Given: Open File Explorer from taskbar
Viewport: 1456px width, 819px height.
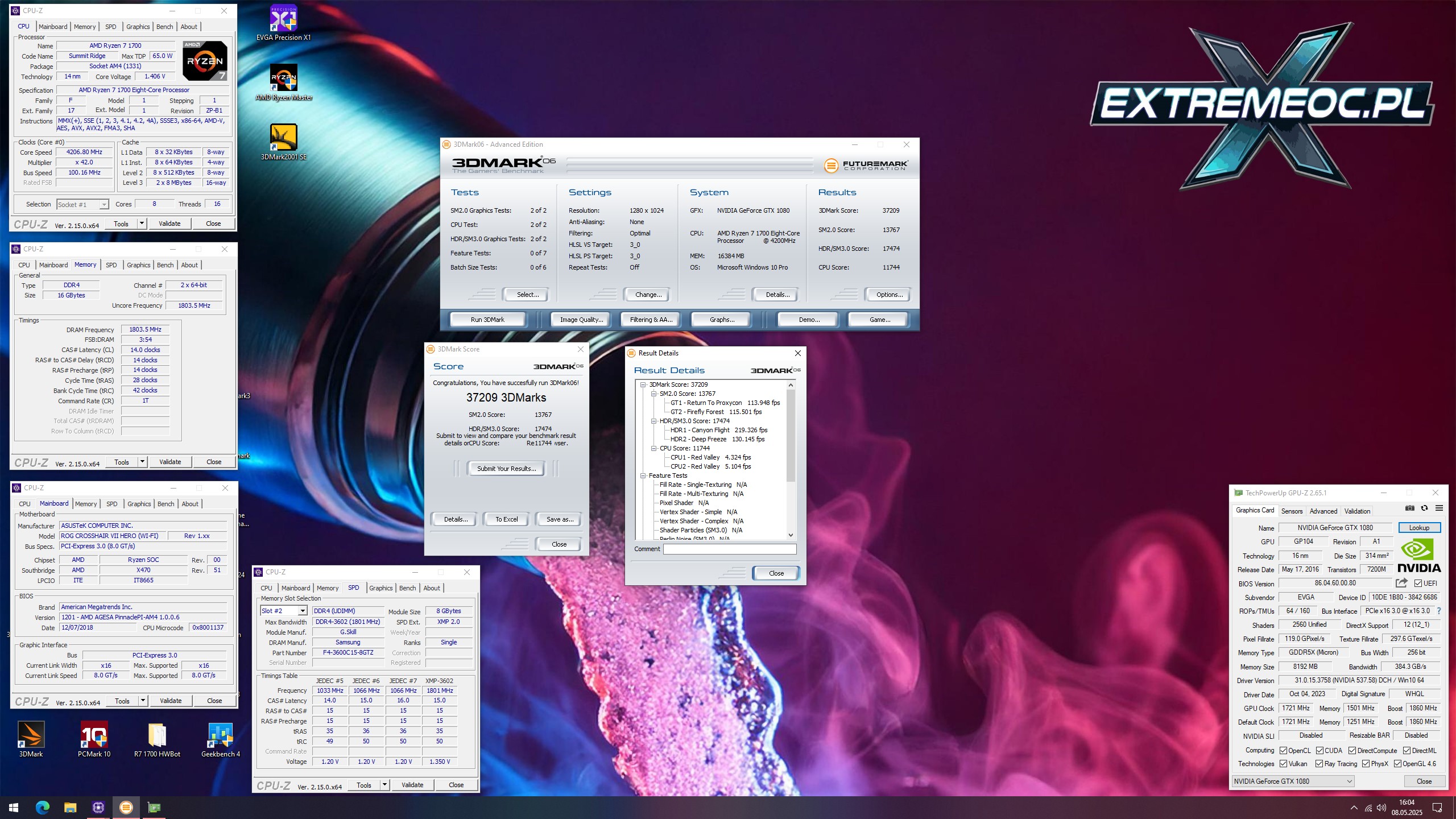Looking at the screenshot, I should [70, 807].
